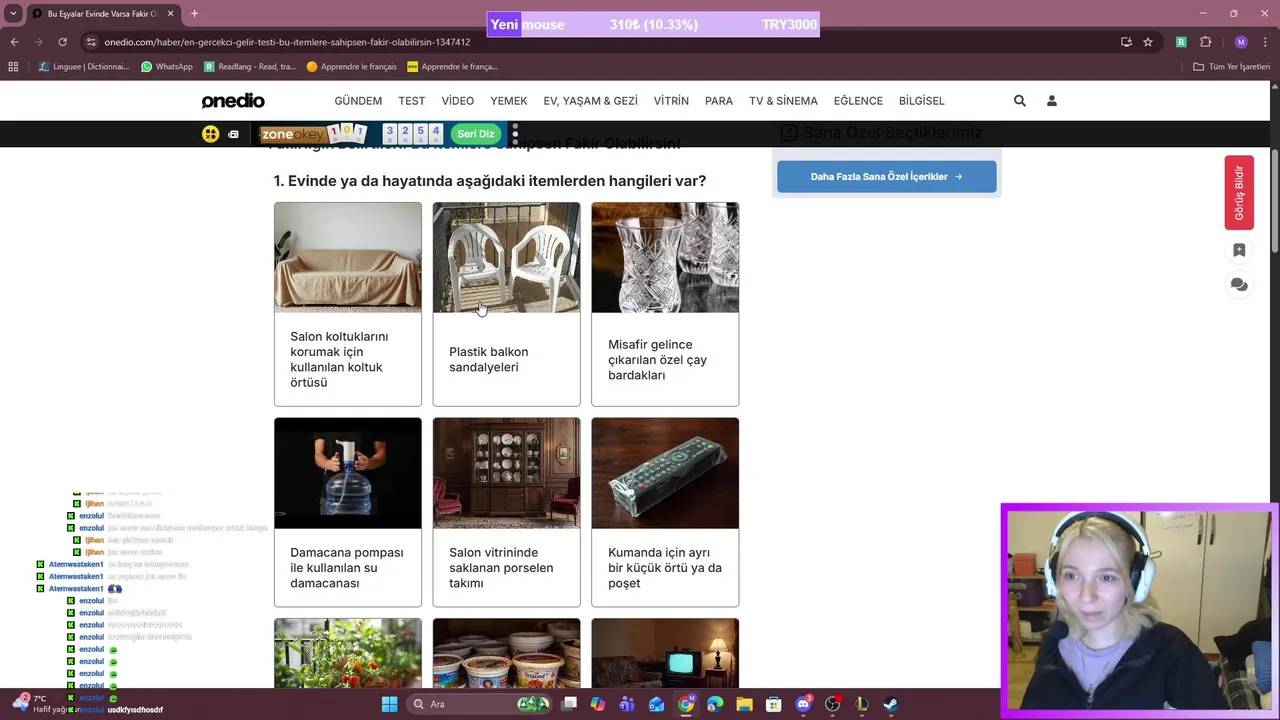Image resolution: width=1280 pixels, height=720 pixels.
Task: Open VİDEO menu item
Action: coord(458,101)
